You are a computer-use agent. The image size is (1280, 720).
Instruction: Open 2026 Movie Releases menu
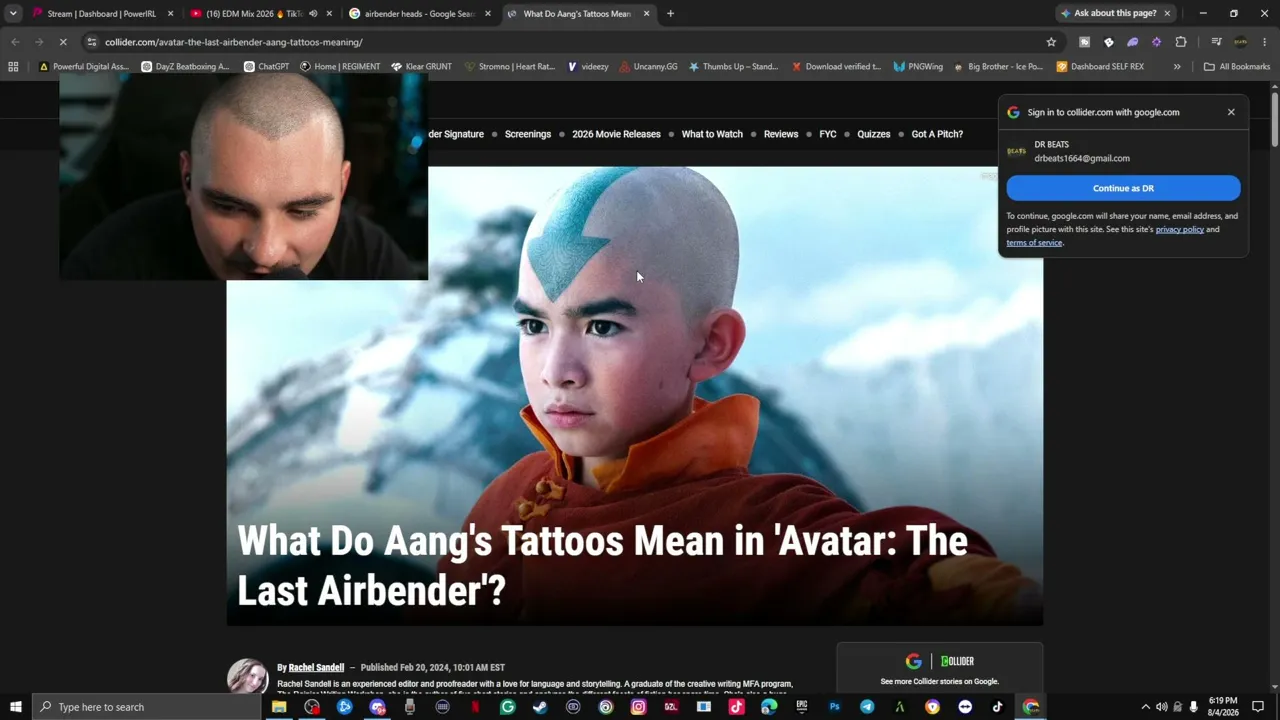tap(616, 134)
